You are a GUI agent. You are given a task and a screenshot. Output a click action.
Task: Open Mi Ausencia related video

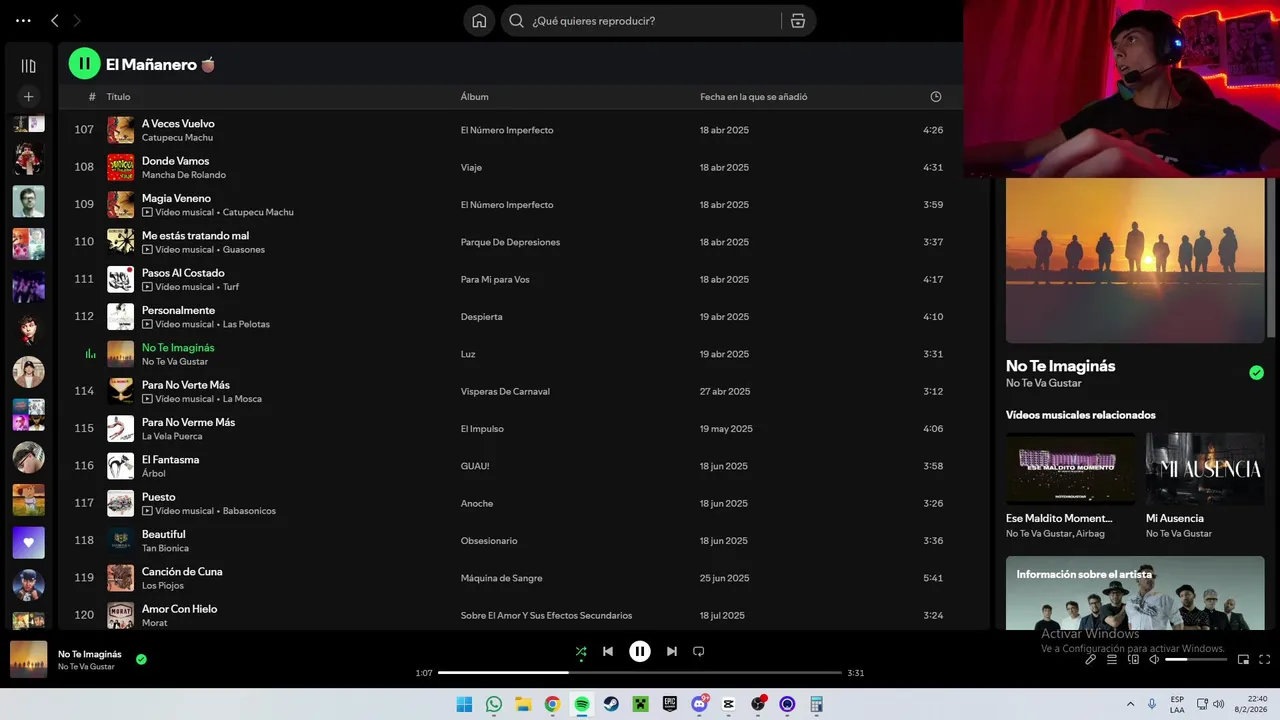tap(1205, 468)
